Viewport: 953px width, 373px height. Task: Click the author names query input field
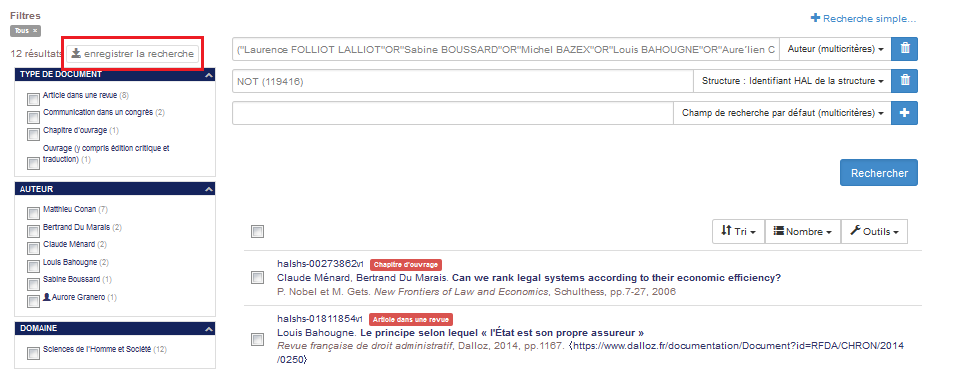506,49
